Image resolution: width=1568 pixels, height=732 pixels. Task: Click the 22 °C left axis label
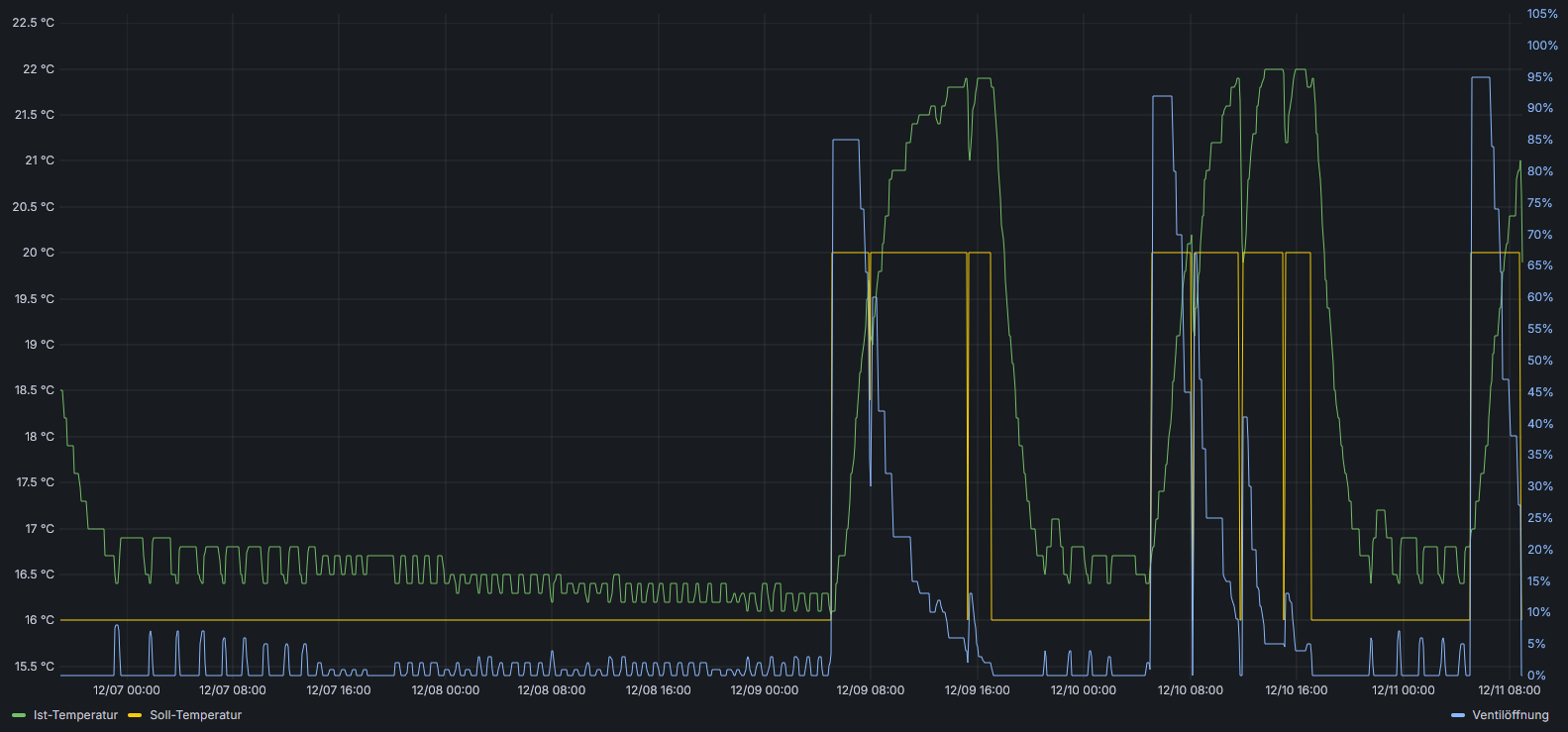click(x=39, y=69)
